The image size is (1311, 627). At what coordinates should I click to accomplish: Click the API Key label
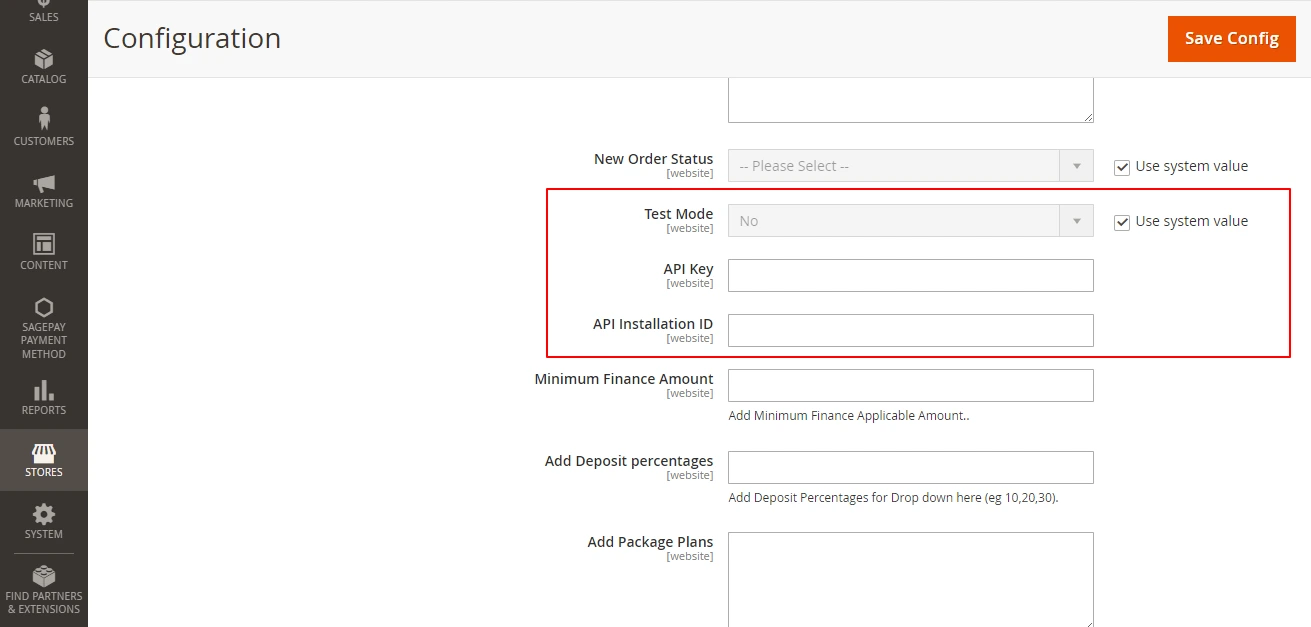[x=689, y=269]
